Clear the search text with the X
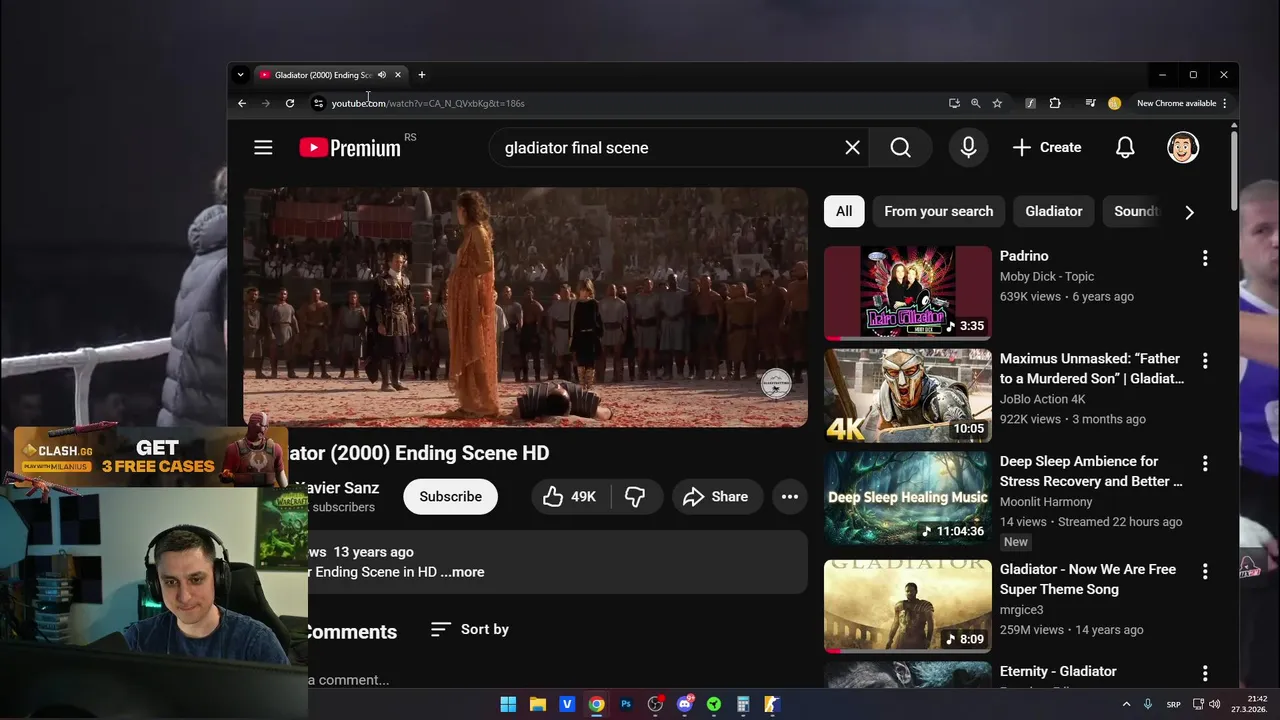The image size is (1280, 720). 852,148
